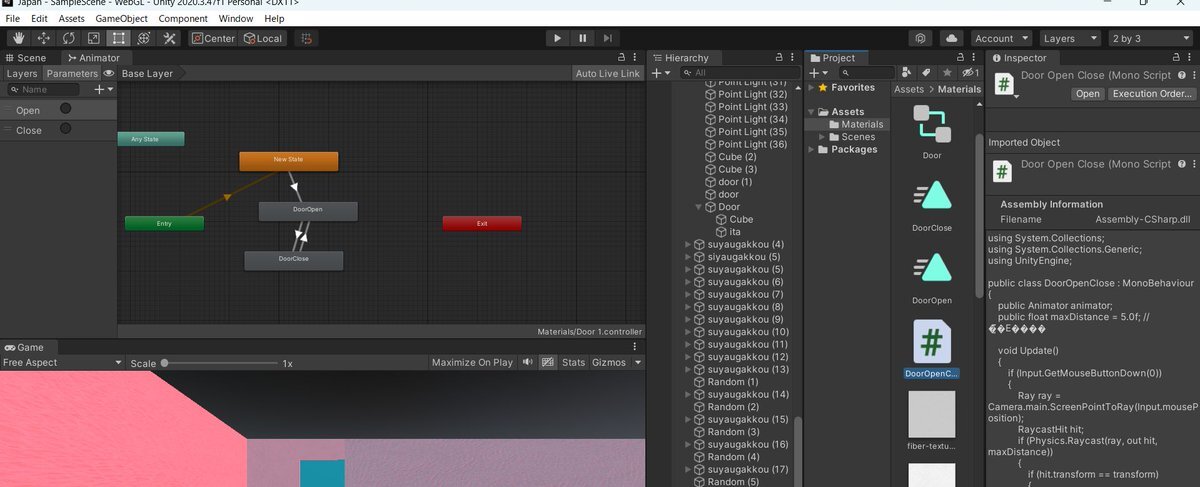The width and height of the screenshot is (1200, 487).
Task: Click Assets in the Project breadcrumb
Action: [909, 89]
